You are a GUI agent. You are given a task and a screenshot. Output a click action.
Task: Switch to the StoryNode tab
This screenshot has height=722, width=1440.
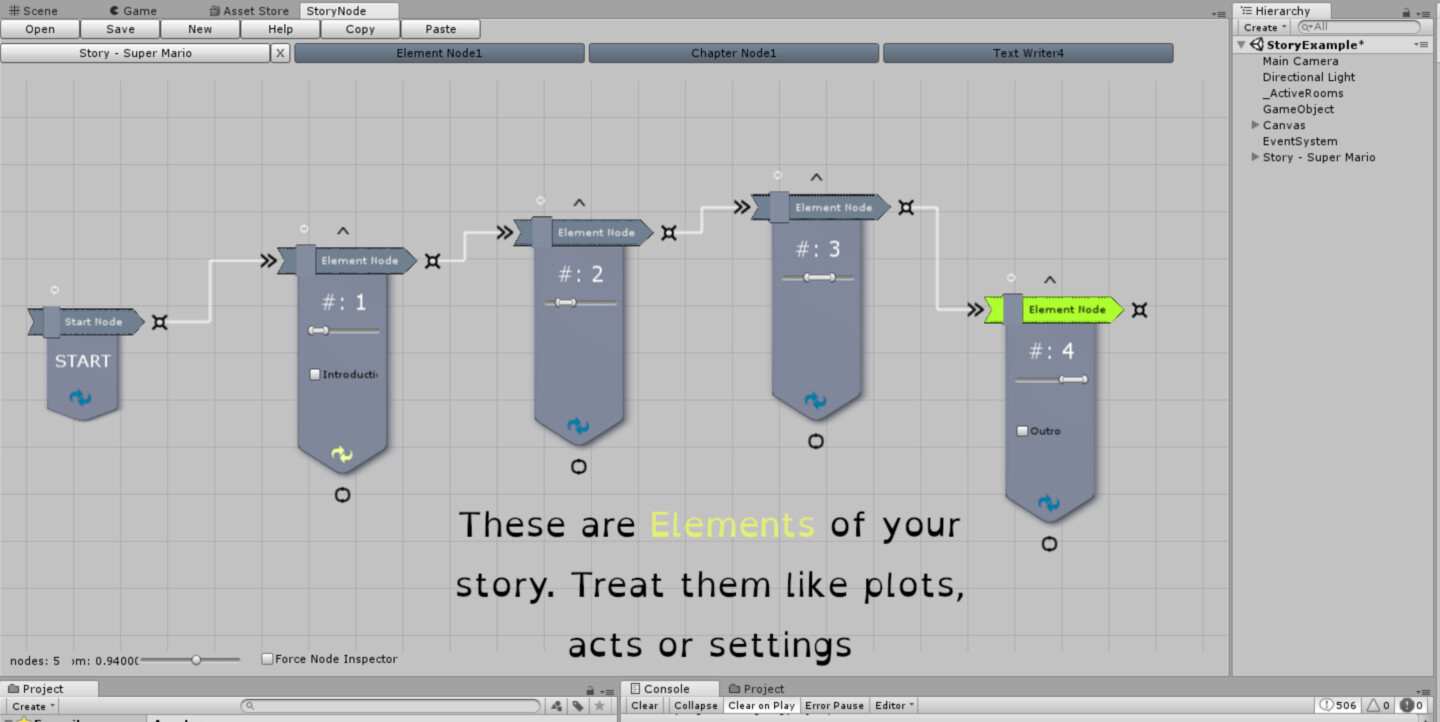click(x=334, y=10)
